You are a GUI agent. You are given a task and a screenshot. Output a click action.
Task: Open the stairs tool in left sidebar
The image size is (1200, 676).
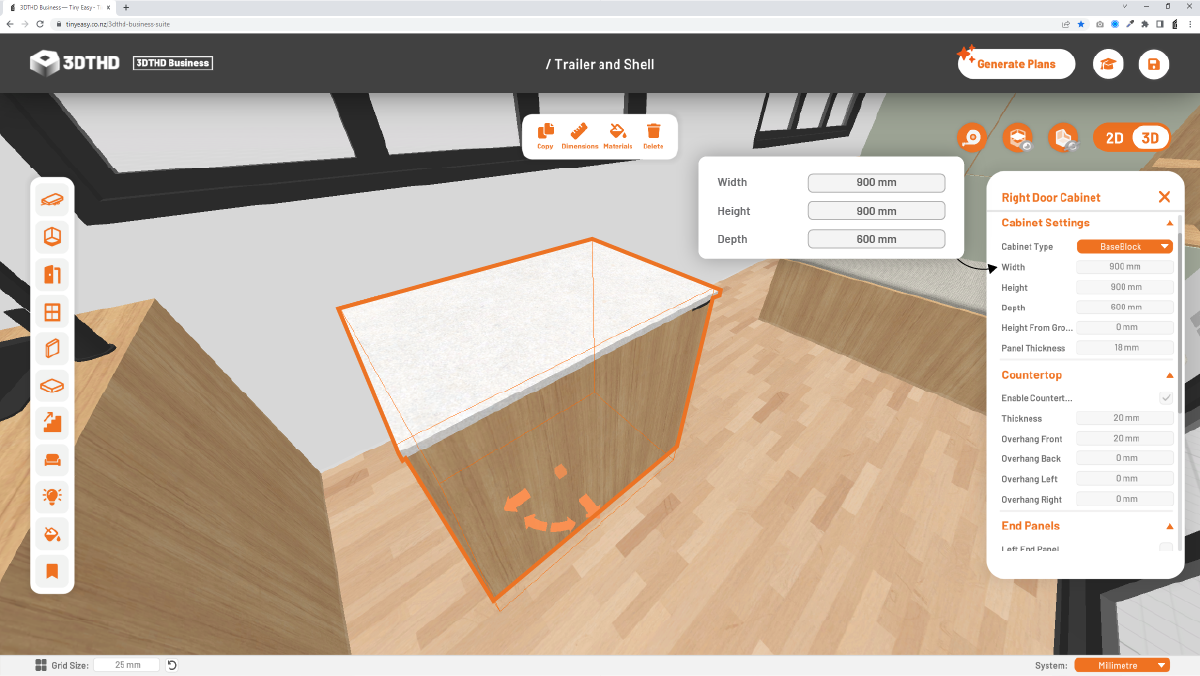click(x=52, y=423)
